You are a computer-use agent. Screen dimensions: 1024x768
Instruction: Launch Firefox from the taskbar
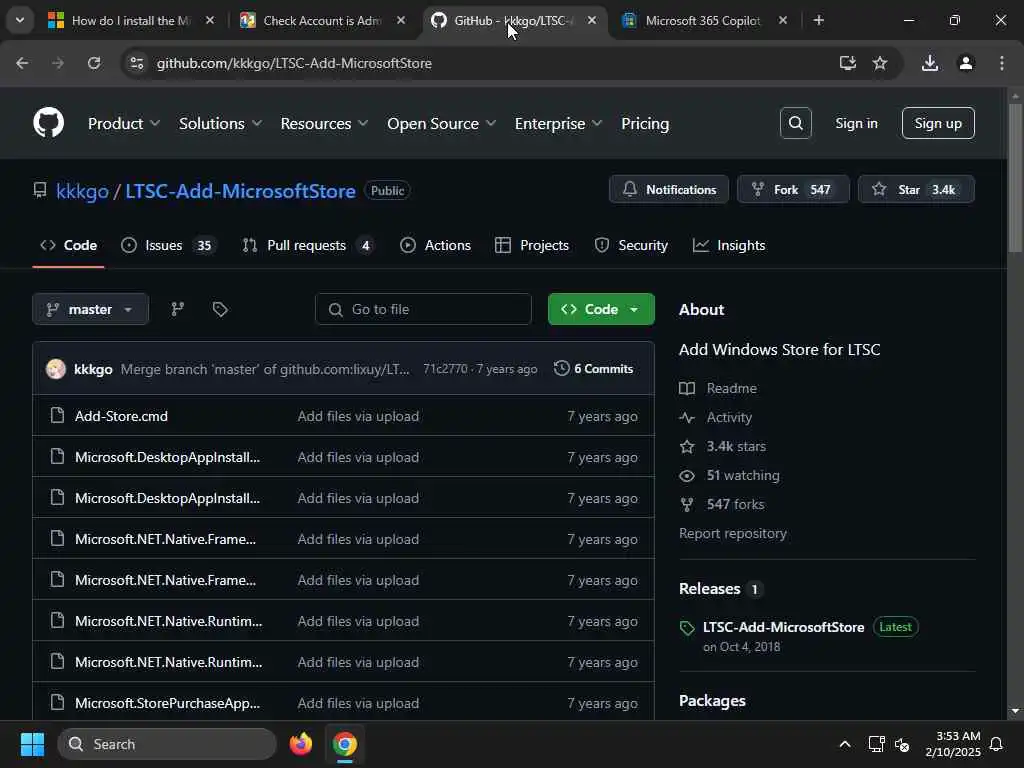click(x=300, y=744)
